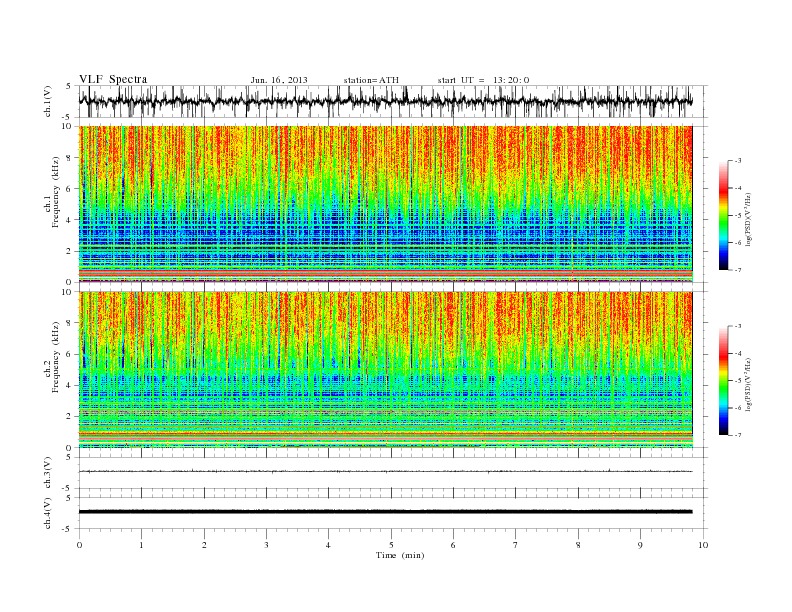Click the "-7" tick on lower color bar
This screenshot has width=792, height=612.
coord(738,435)
